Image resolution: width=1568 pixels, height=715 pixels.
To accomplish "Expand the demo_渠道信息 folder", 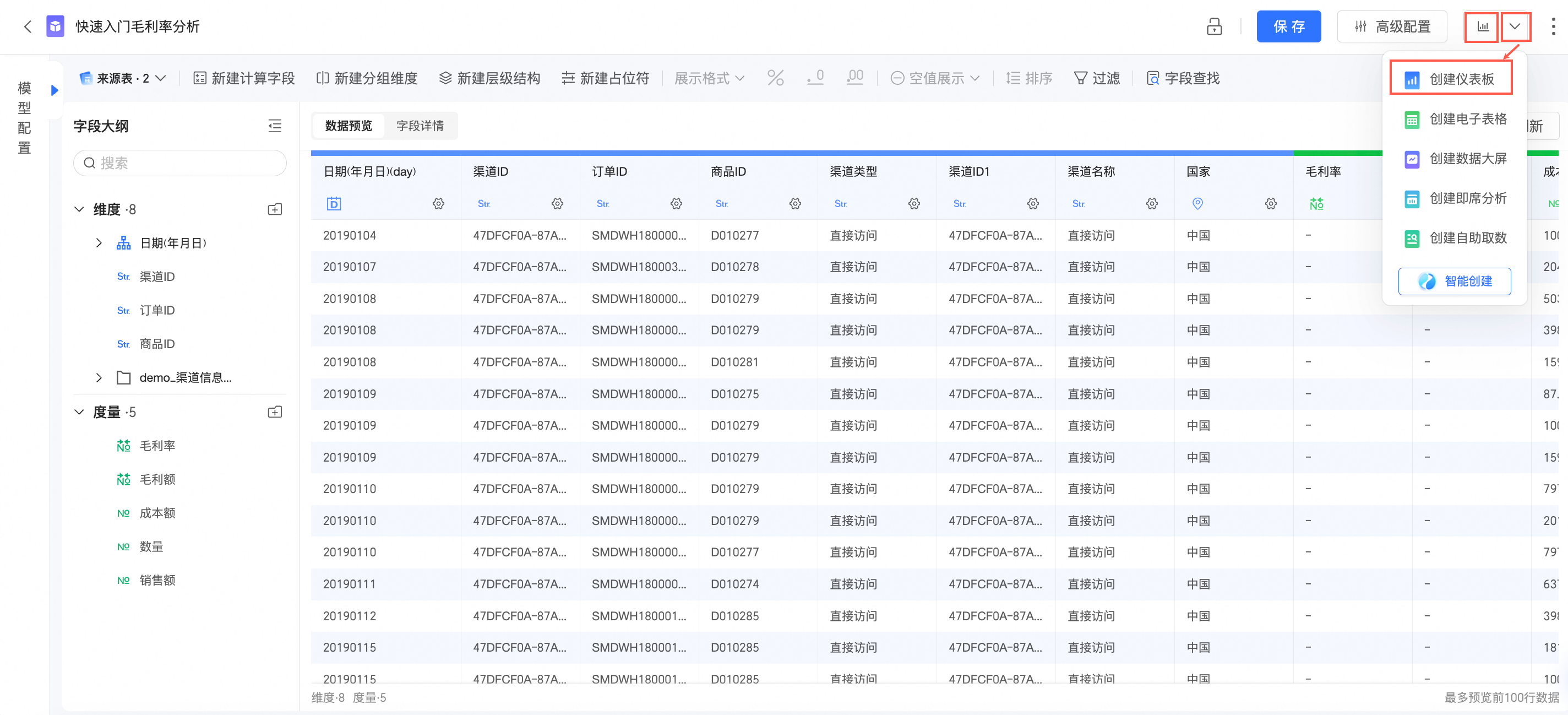I will [x=99, y=377].
